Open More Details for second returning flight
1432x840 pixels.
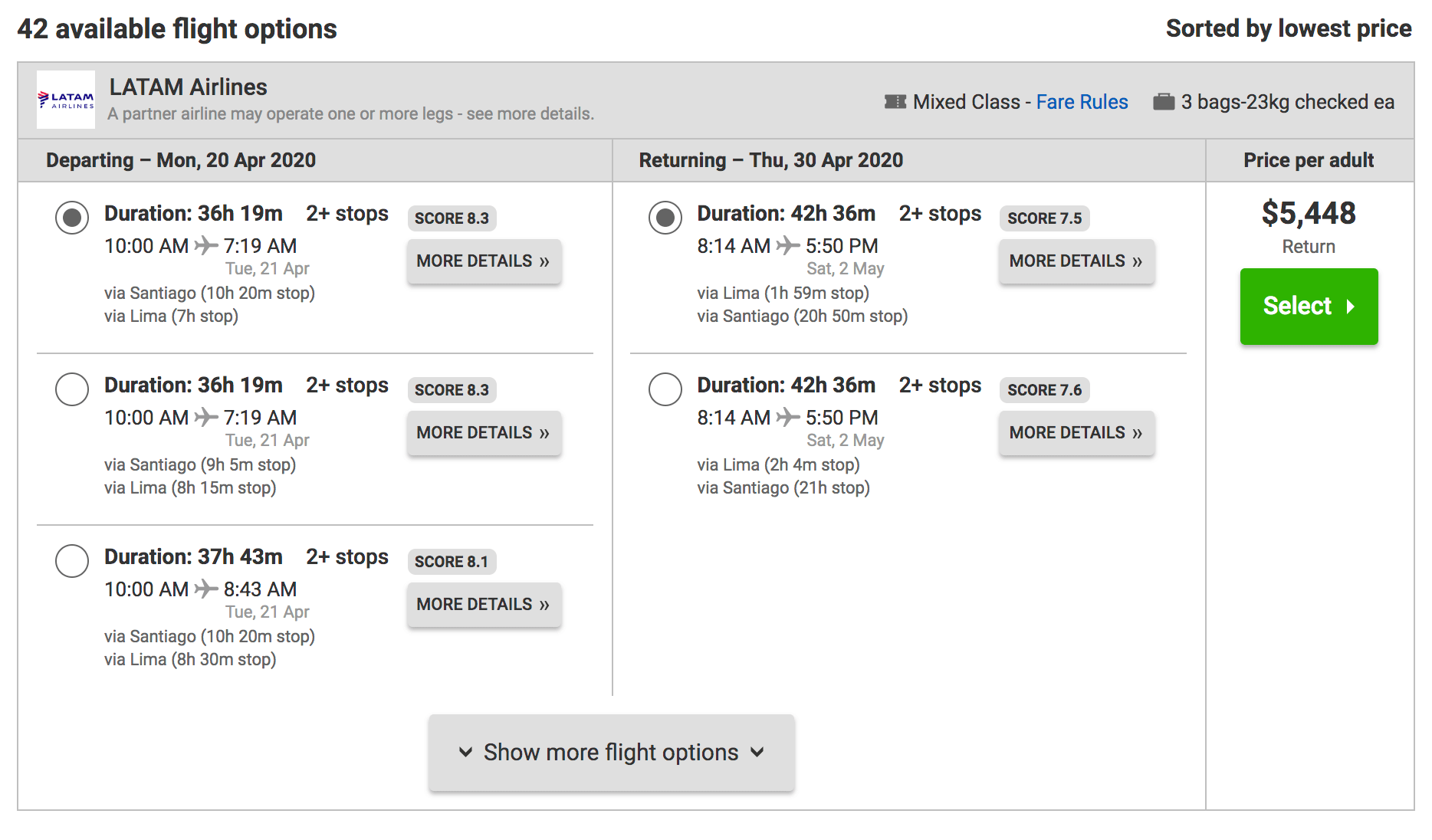click(1076, 433)
